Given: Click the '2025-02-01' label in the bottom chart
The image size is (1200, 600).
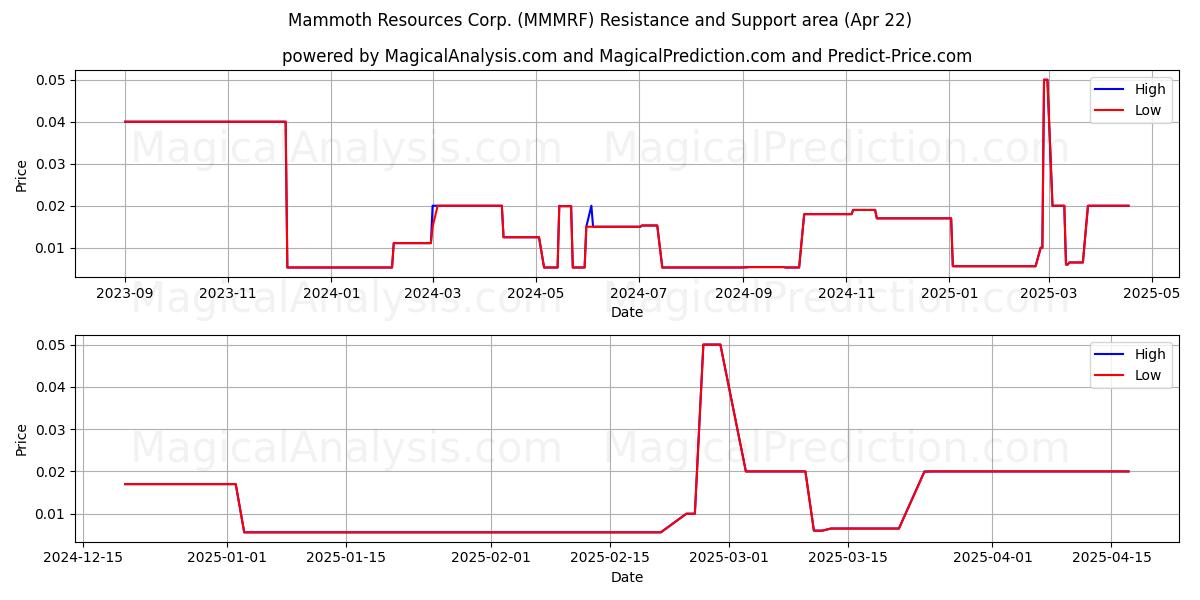Looking at the screenshot, I should (x=491, y=559).
